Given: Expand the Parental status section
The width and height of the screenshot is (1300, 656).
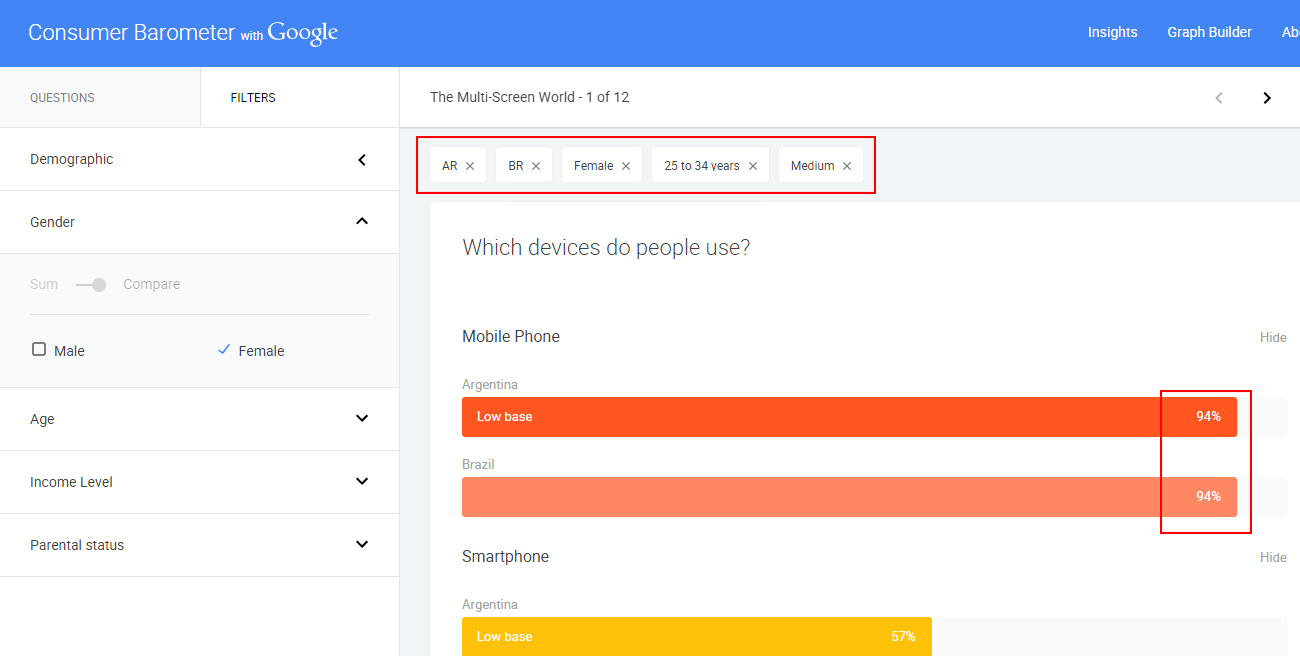Looking at the screenshot, I should tap(362, 545).
